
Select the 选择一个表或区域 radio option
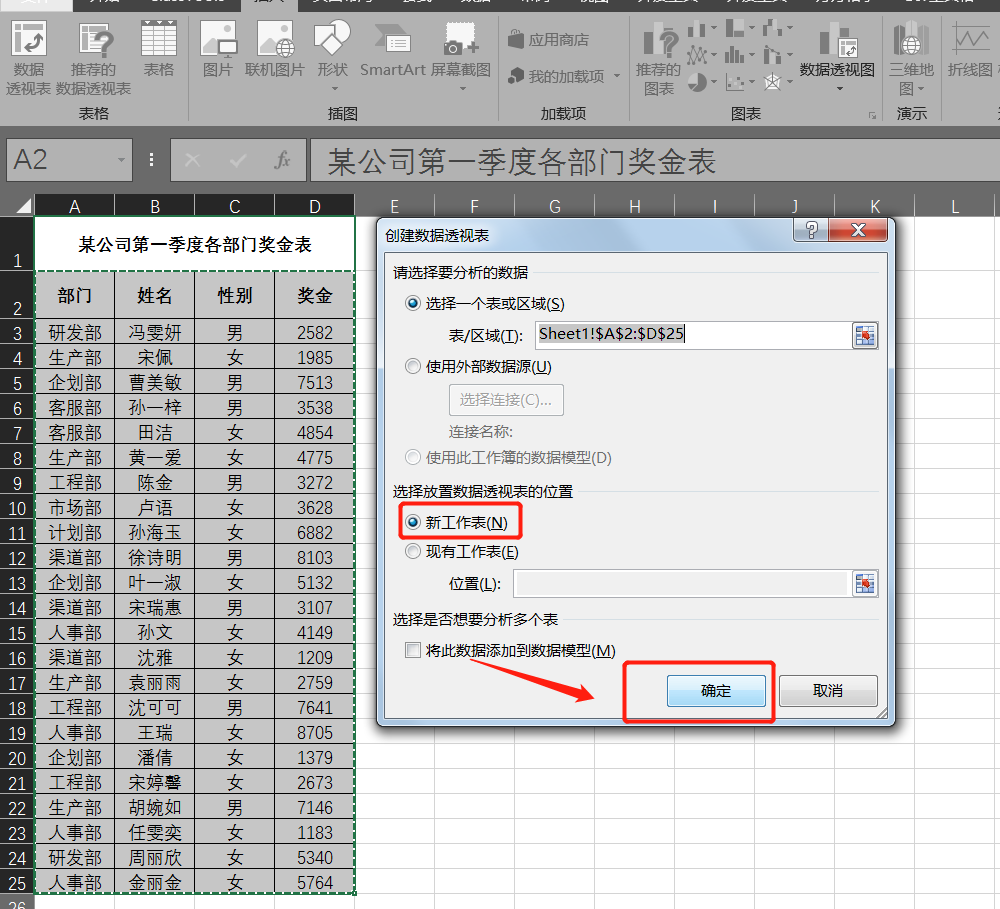click(x=413, y=304)
